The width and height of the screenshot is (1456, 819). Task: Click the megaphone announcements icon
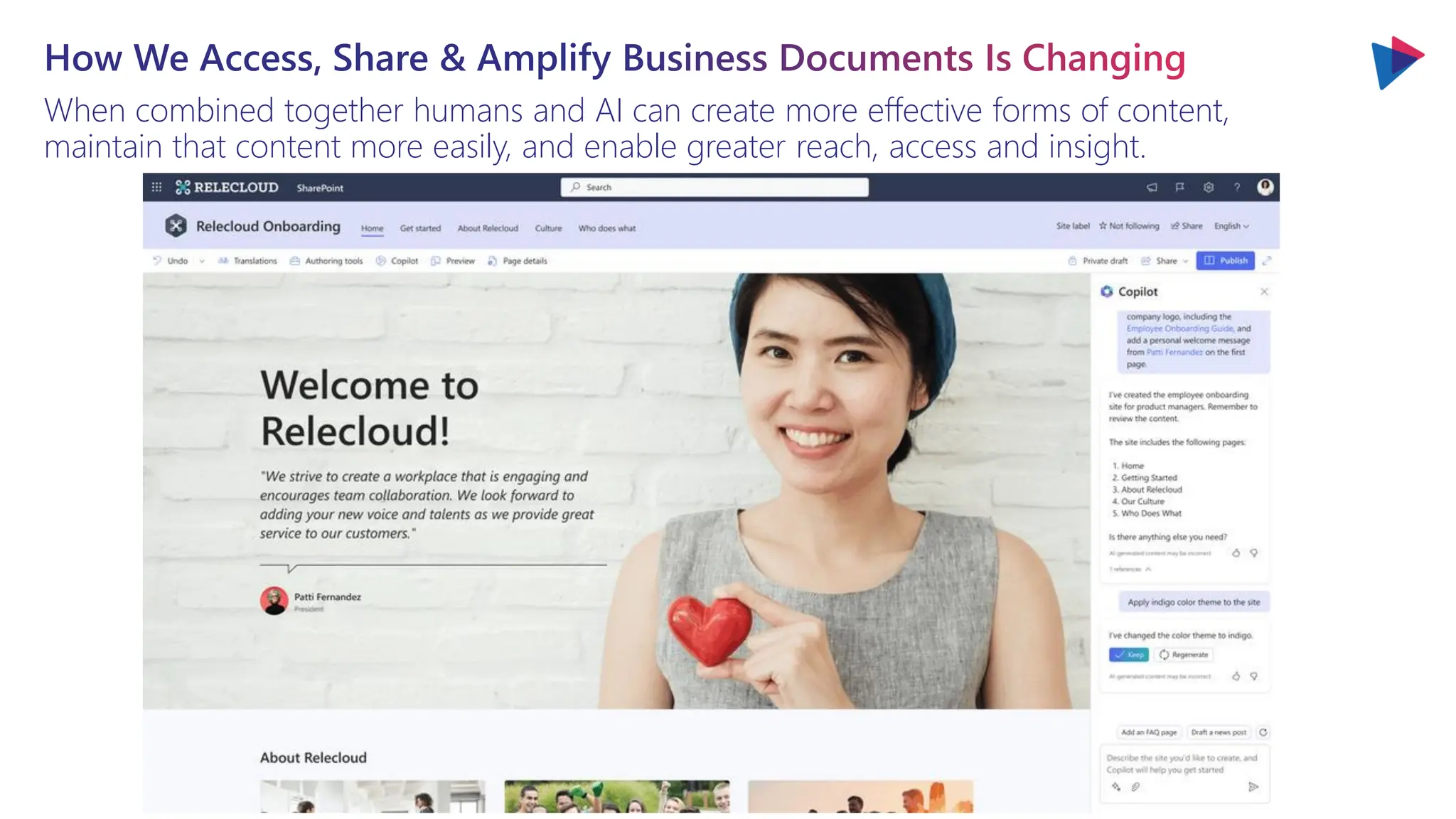[x=1152, y=187]
